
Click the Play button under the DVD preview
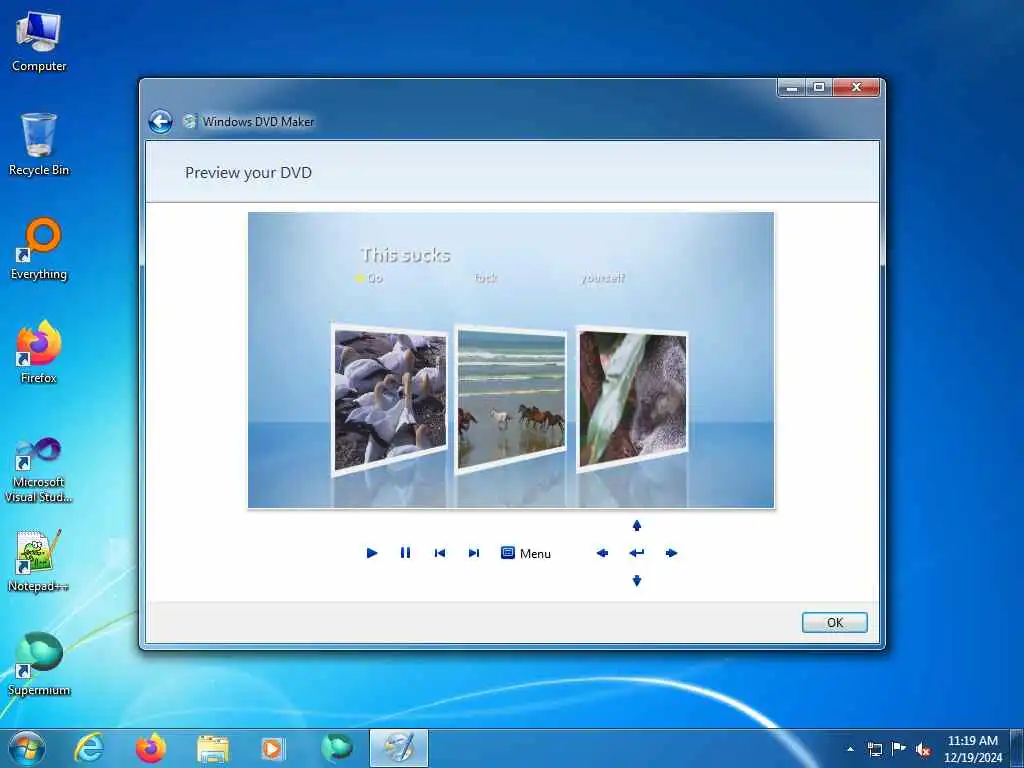click(372, 553)
